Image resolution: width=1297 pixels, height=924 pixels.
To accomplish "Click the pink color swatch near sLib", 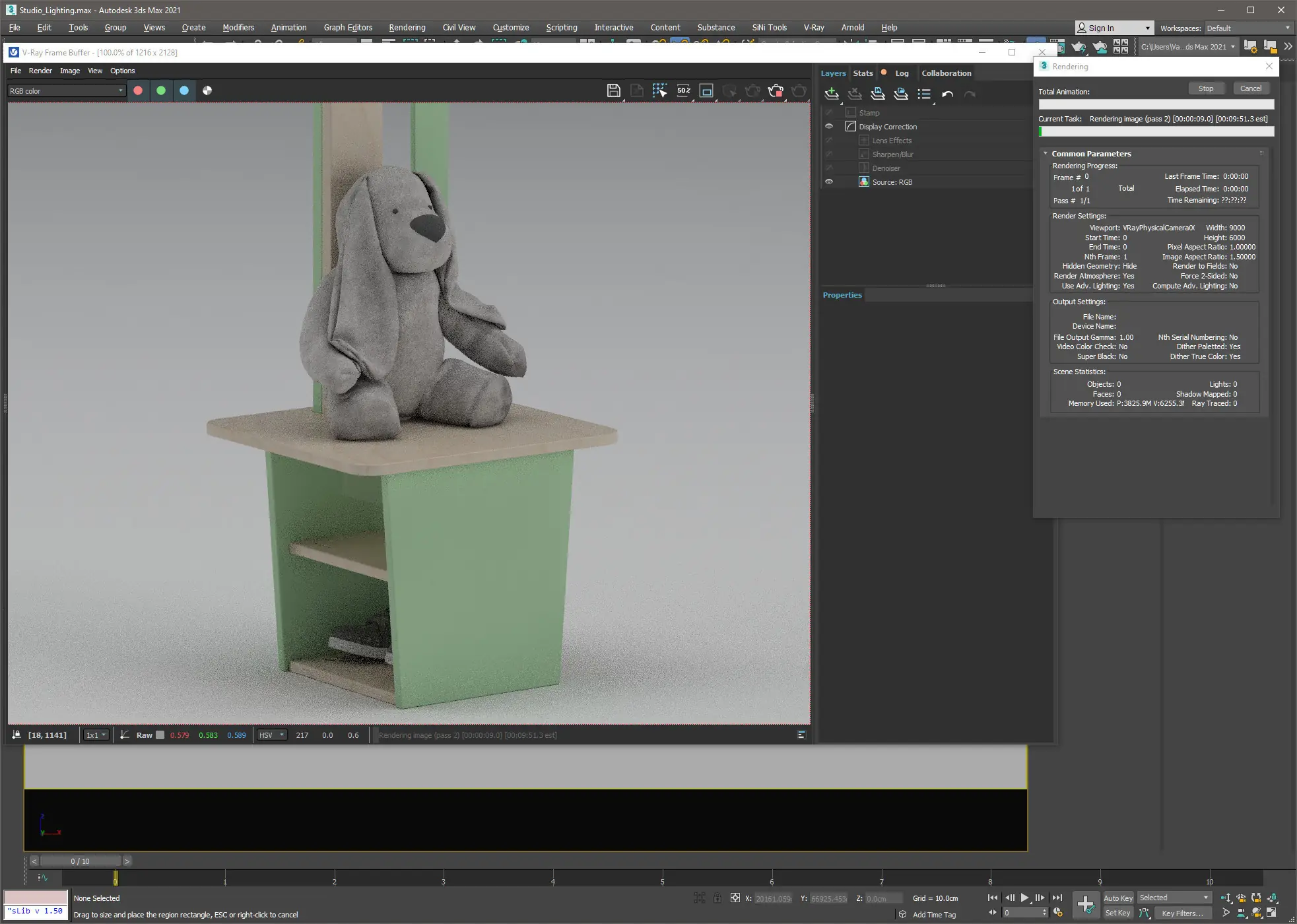I will [x=36, y=898].
